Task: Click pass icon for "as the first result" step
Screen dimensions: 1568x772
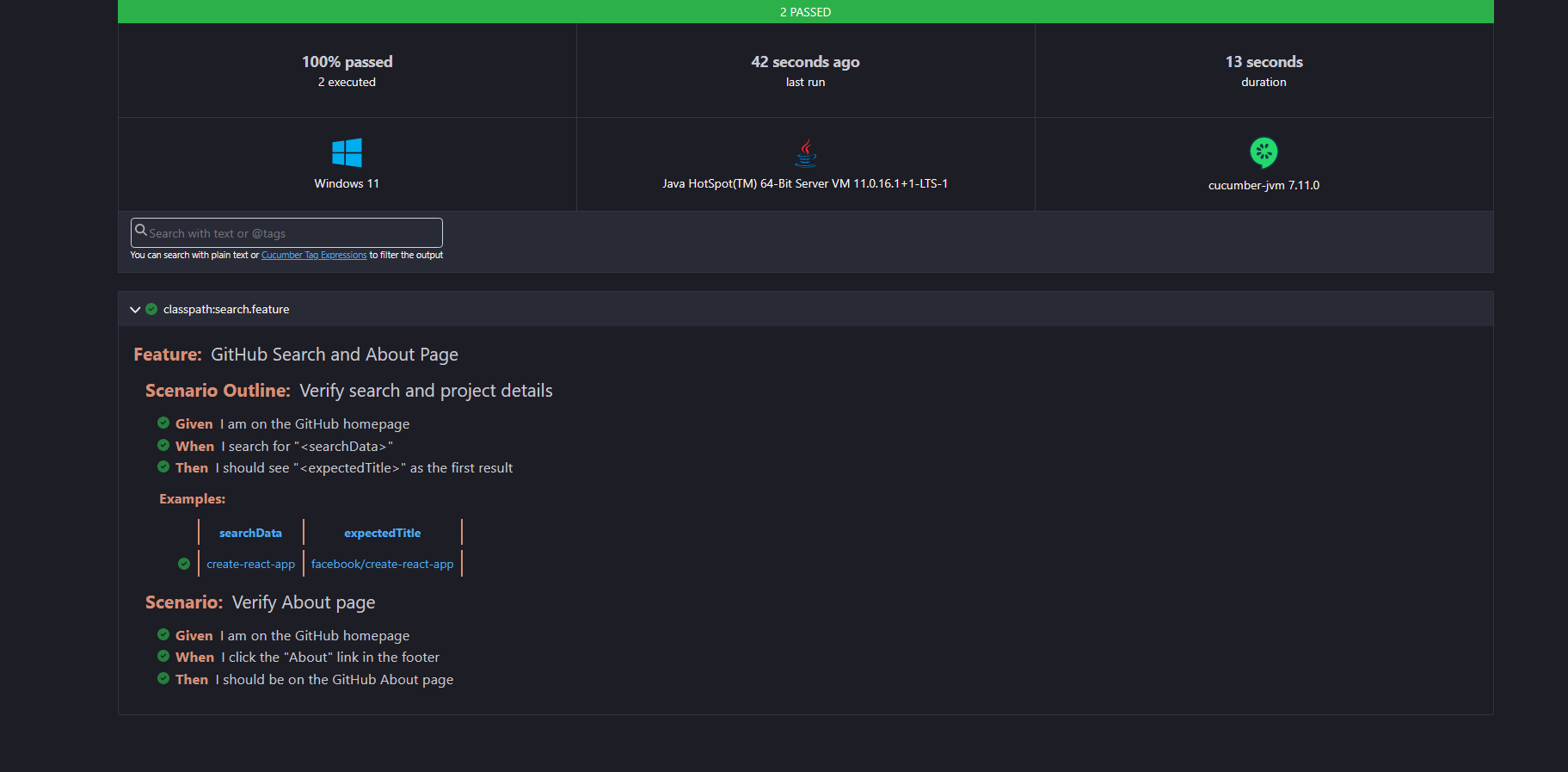Action: 163,466
